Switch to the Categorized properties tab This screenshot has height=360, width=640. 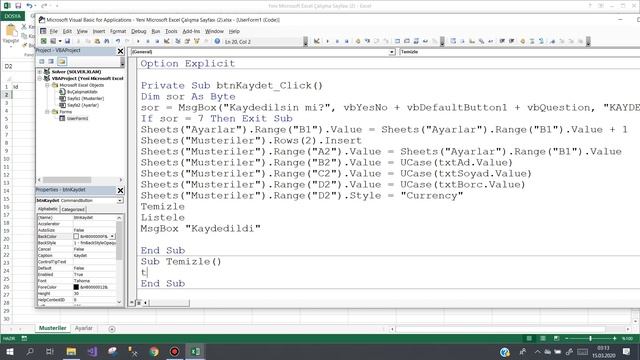tap(73, 209)
